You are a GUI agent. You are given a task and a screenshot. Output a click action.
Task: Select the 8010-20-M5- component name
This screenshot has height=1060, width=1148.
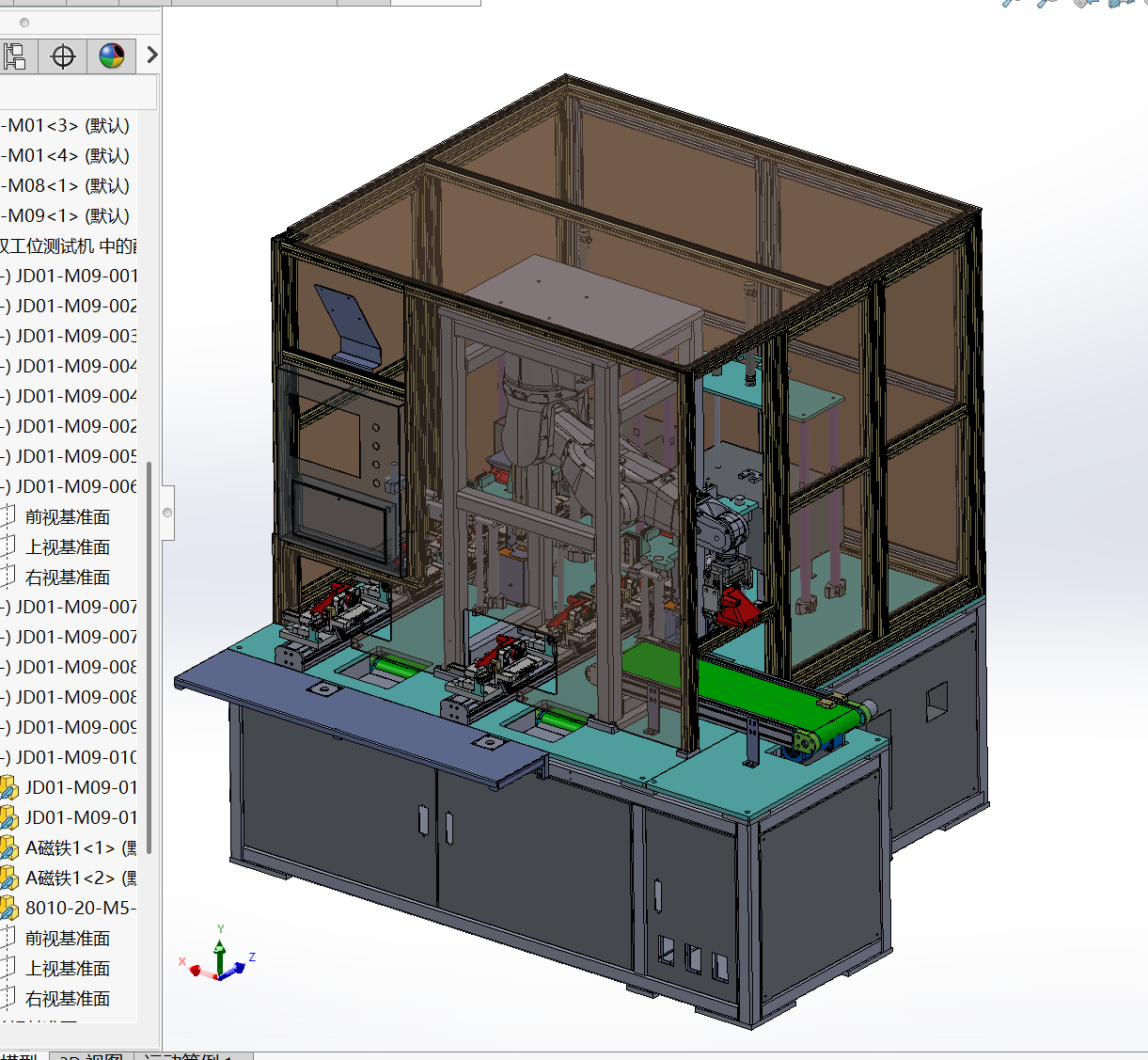81,909
